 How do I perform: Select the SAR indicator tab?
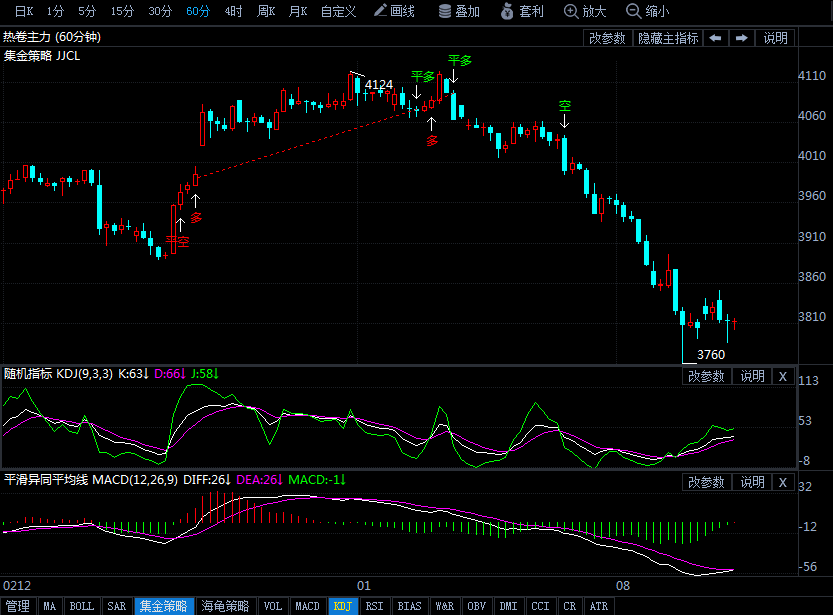(x=117, y=606)
